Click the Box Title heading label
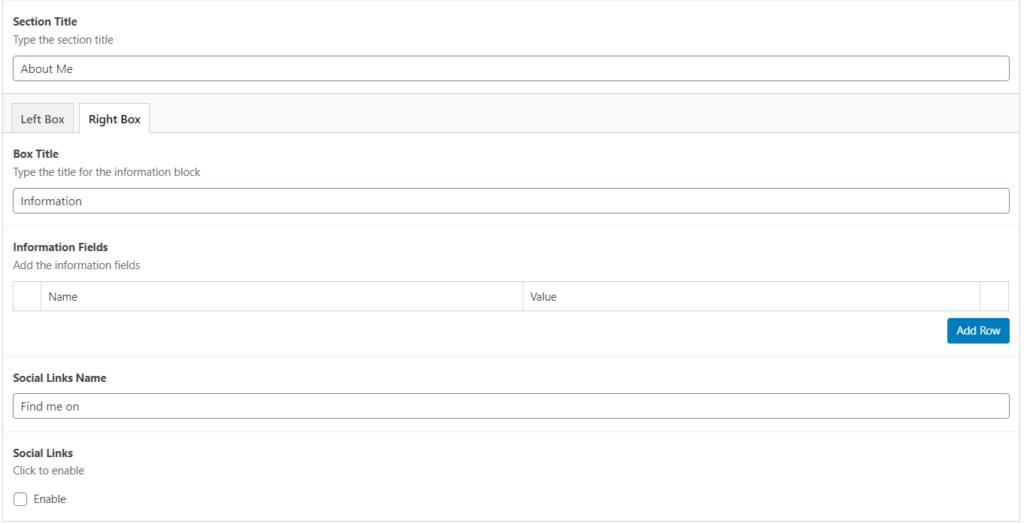 point(36,154)
